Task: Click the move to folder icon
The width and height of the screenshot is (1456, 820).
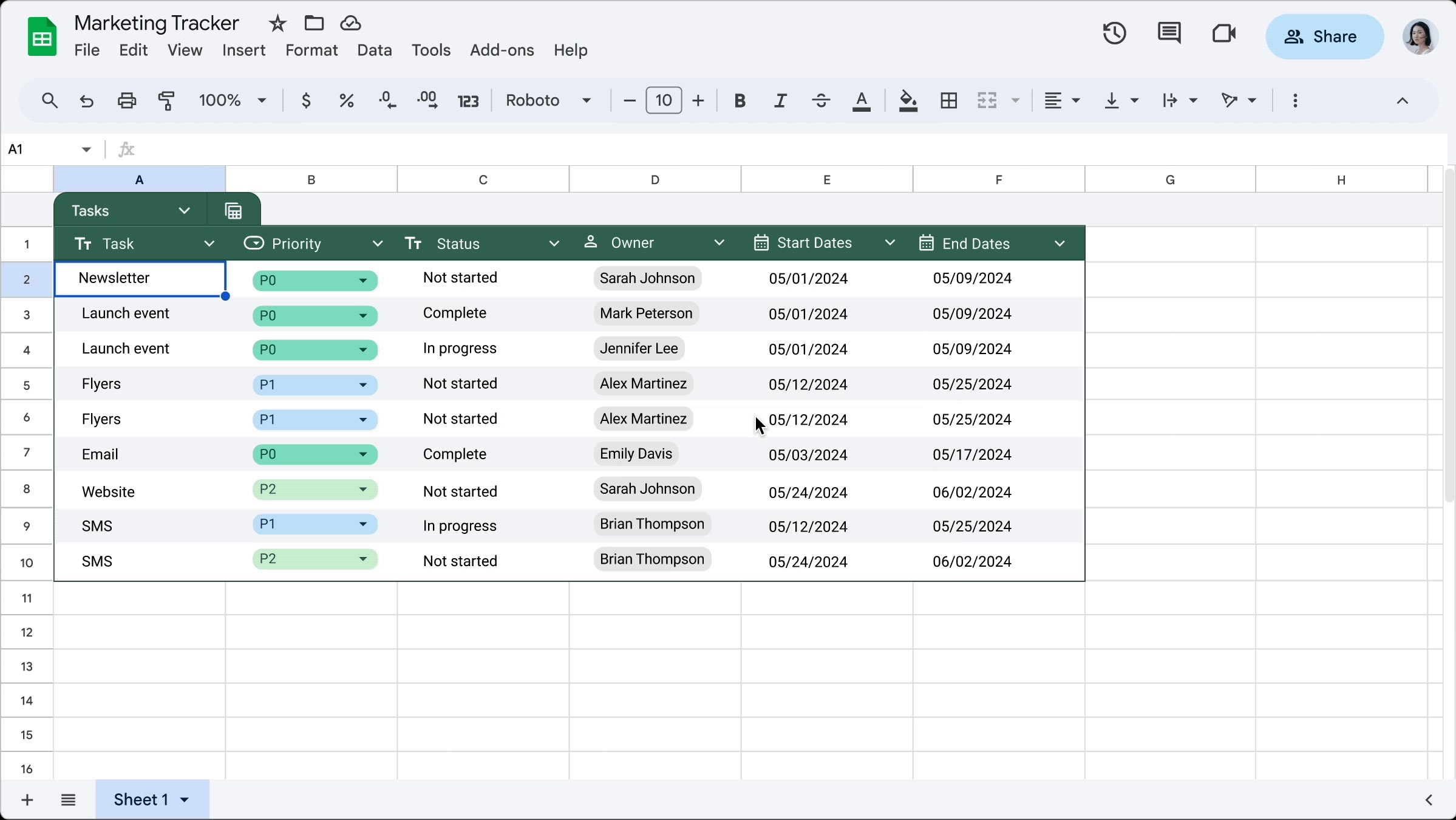Action: pyautogui.click(x=314, y=24)
